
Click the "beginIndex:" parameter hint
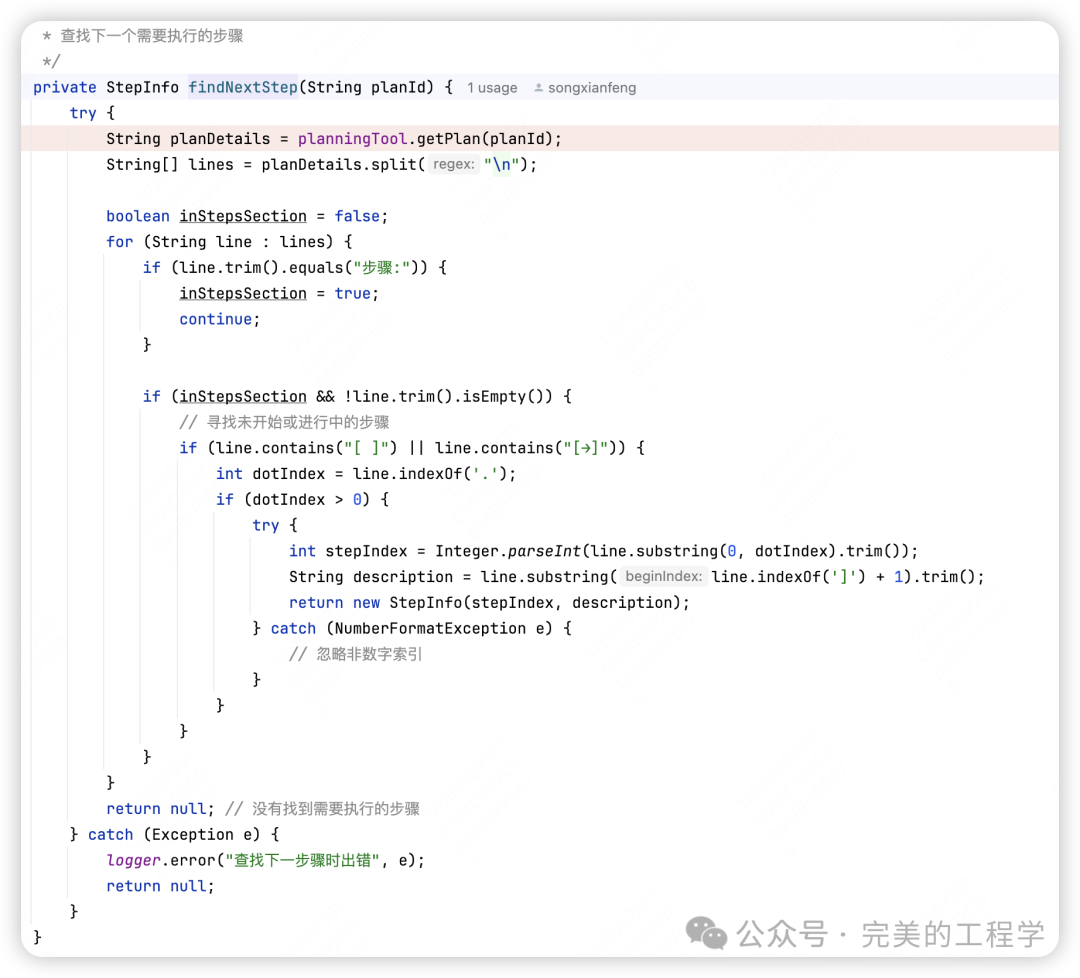pyautogui.click(x=664, y=577)
